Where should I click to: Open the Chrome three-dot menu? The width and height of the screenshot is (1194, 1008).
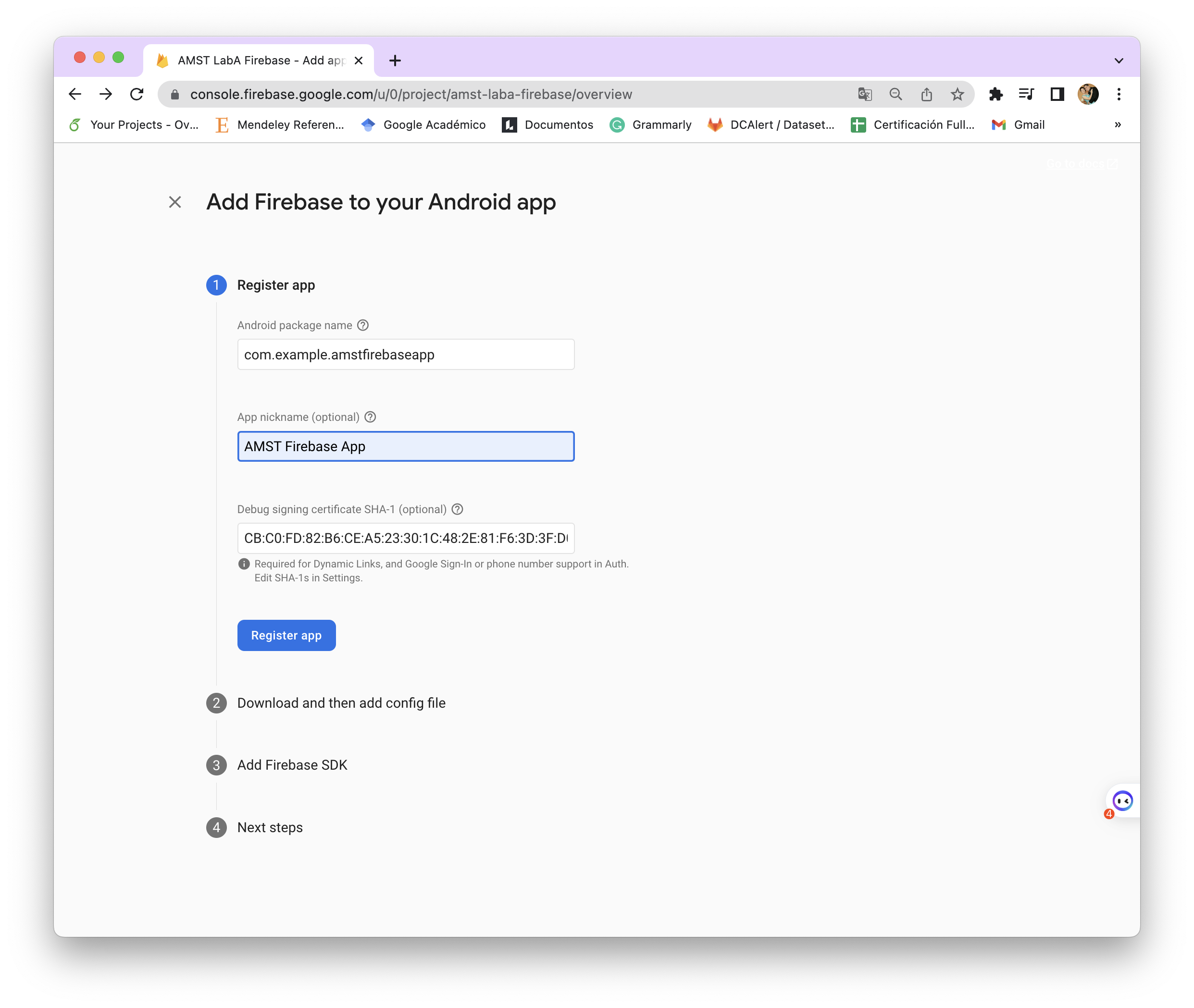coord(1119,94)
